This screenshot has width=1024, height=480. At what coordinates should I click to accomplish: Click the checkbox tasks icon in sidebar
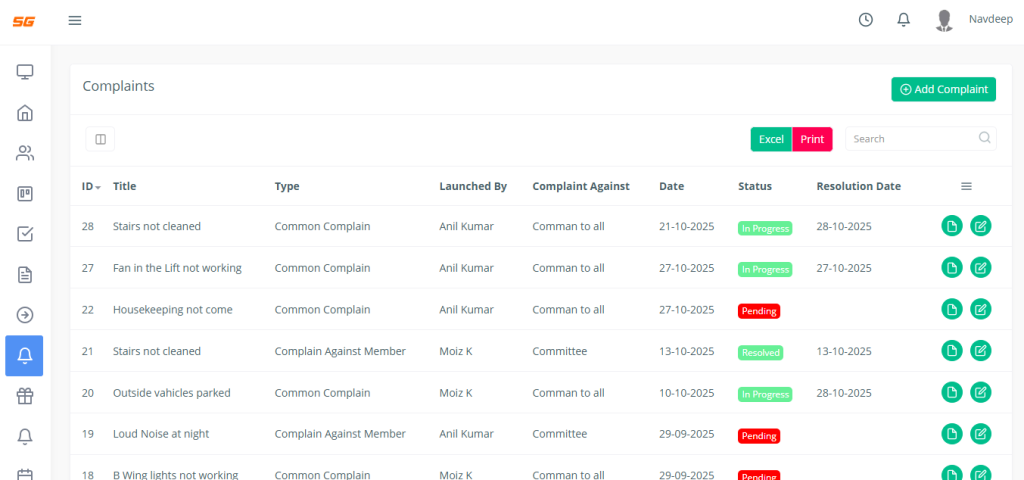tap(25, 234)
